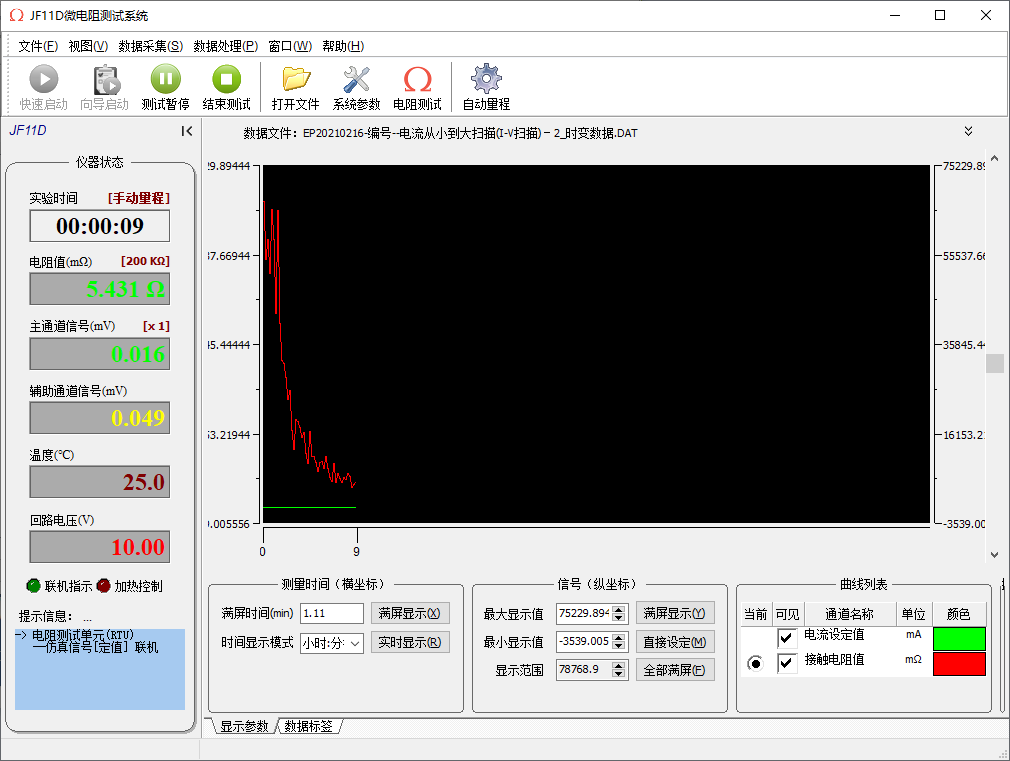Increase 最小显示值 with up arrow
1010x761 pixels.
pos(619,637)
